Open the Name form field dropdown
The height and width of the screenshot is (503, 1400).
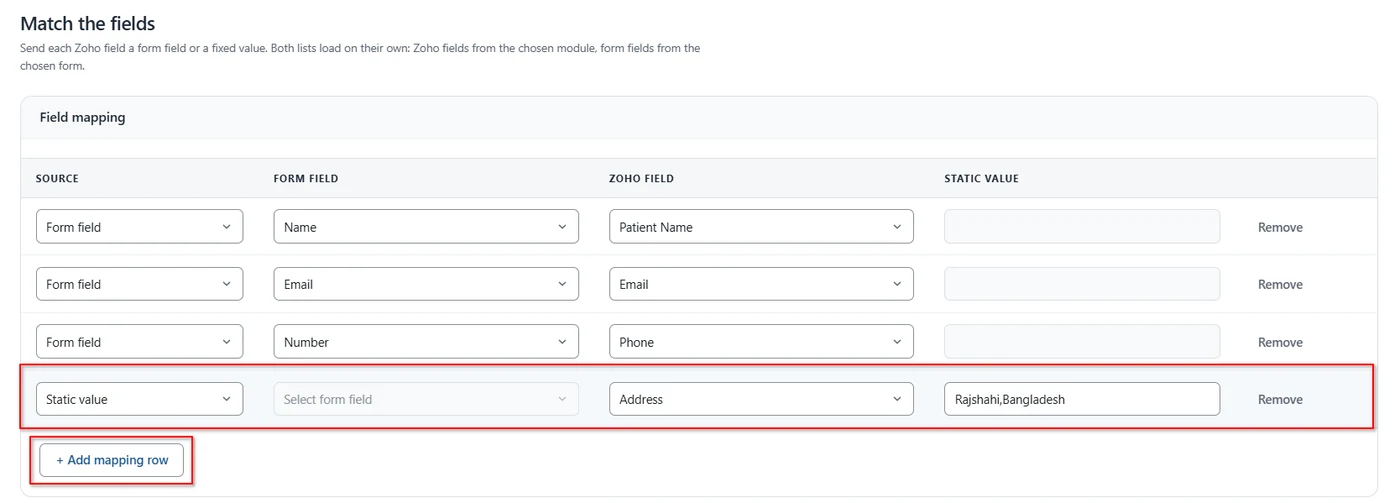click(426, 227)
